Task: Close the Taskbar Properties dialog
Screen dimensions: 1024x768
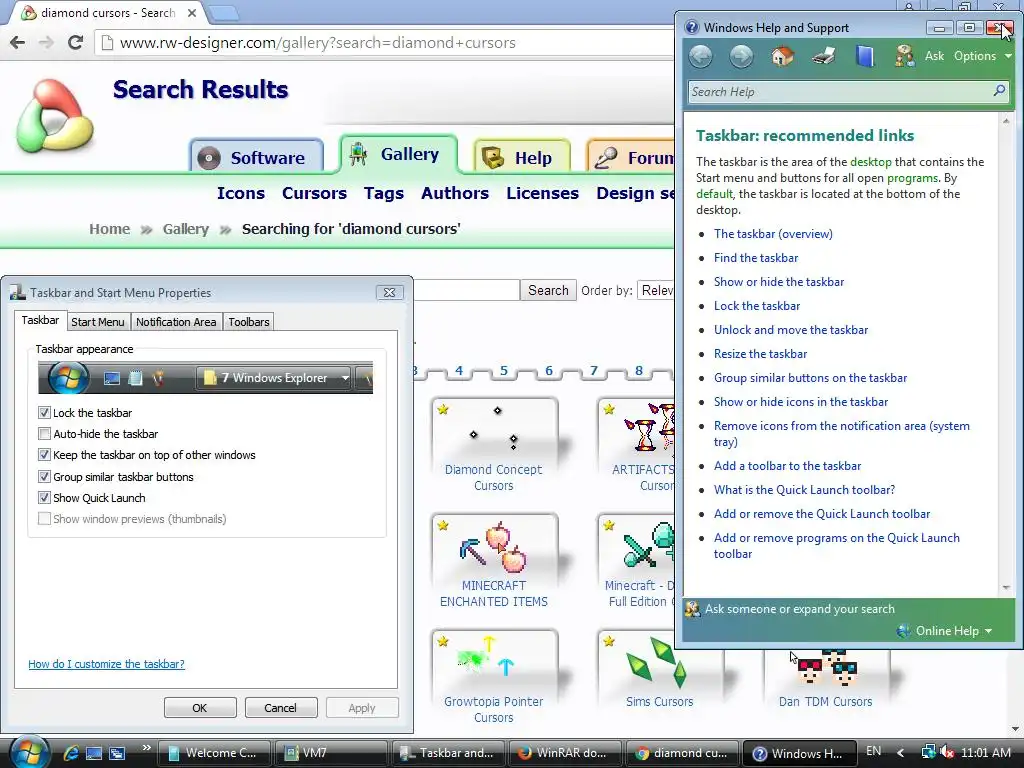Action: click(x=390, y=293)
